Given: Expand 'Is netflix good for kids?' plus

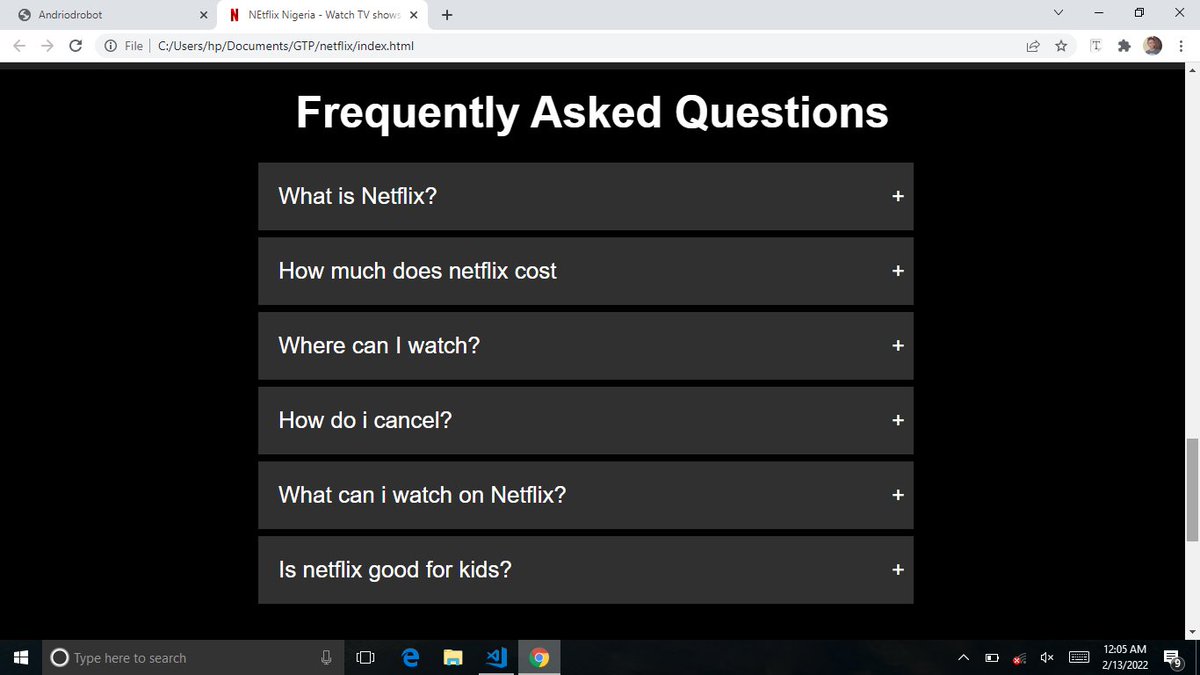Looking at the screenshot, I should [898, 570].
